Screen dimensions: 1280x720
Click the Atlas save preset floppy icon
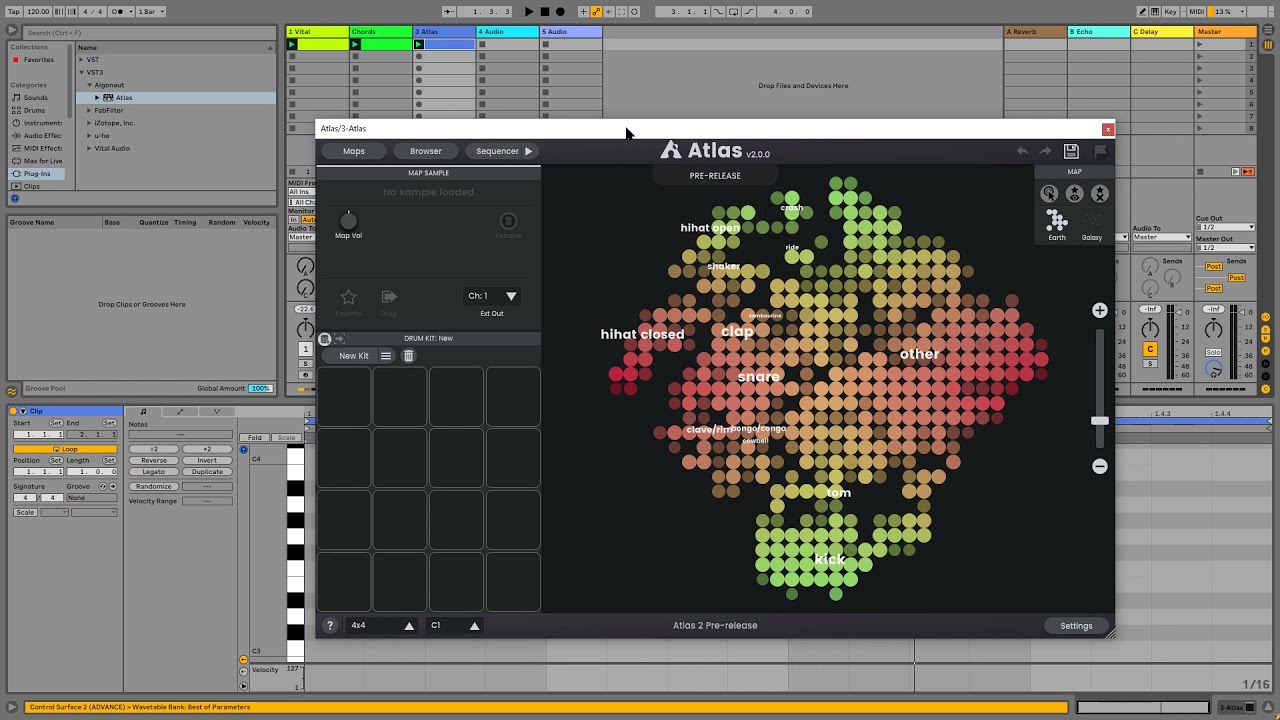(1071, 151)
